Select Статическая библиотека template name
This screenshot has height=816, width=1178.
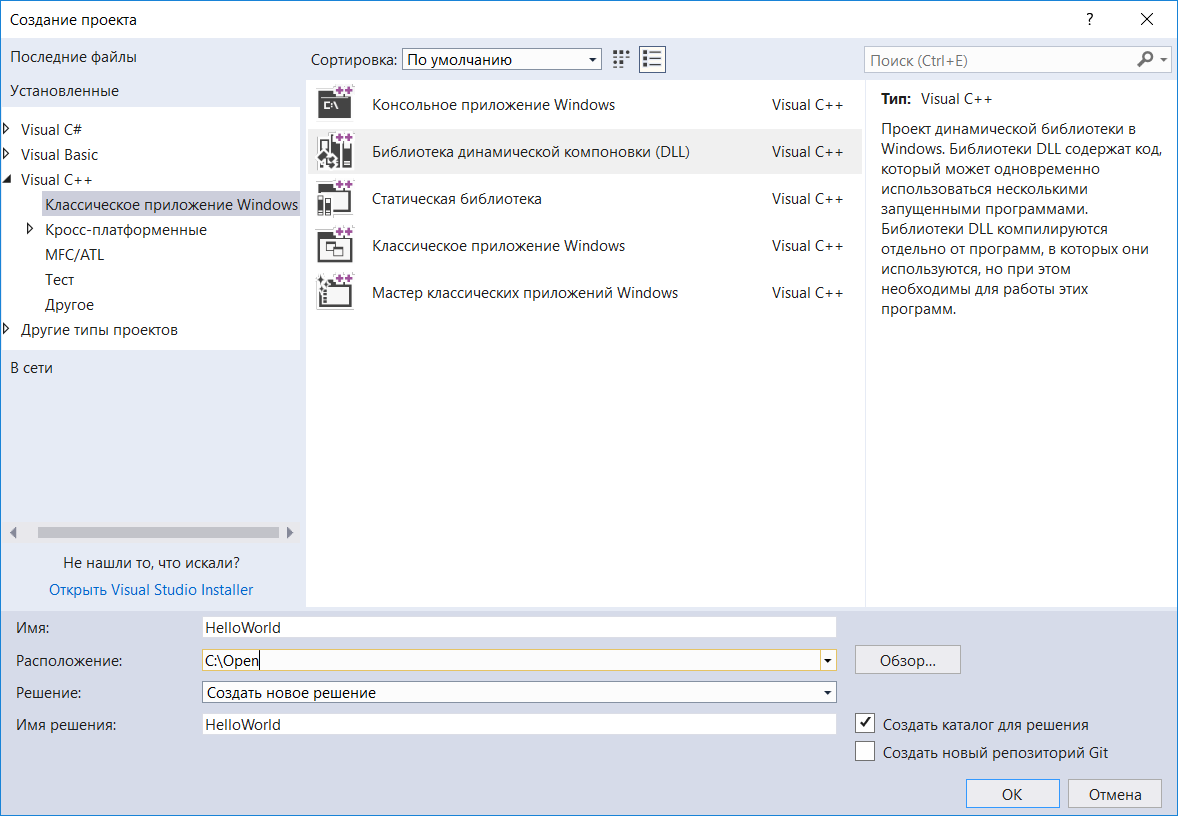coord(457,199)
